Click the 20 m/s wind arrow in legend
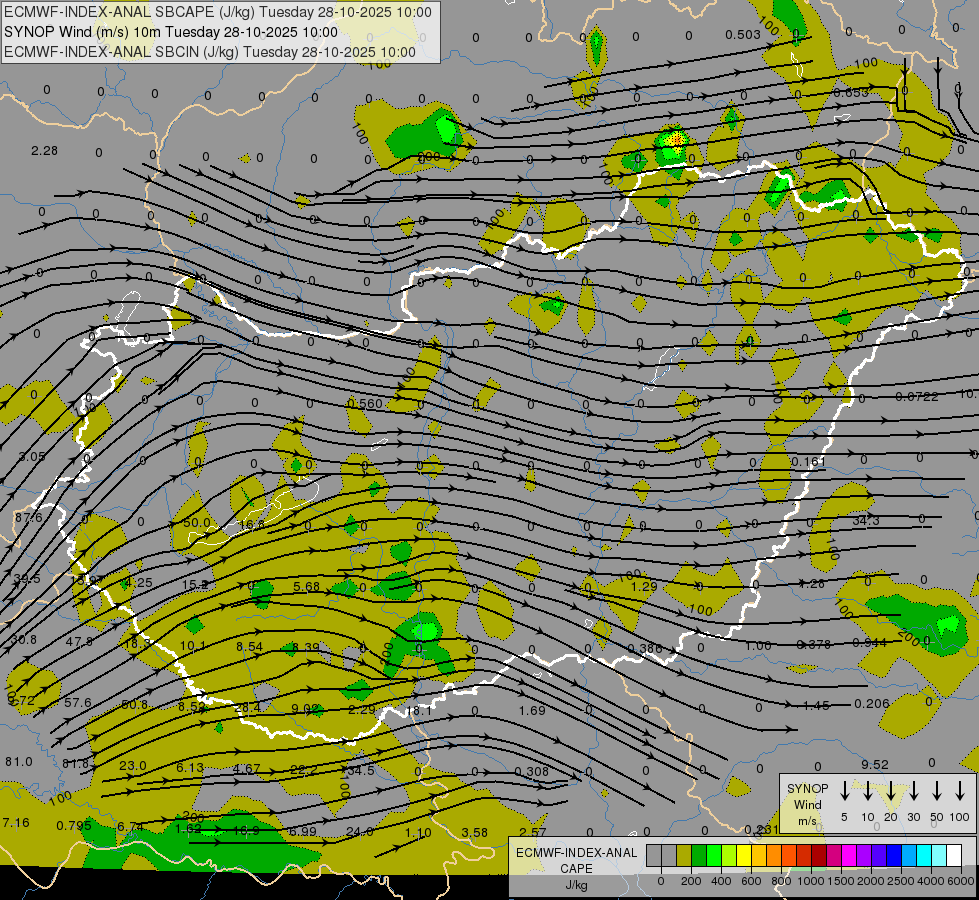Screen dimensions: 979x900 pos(890,791)
